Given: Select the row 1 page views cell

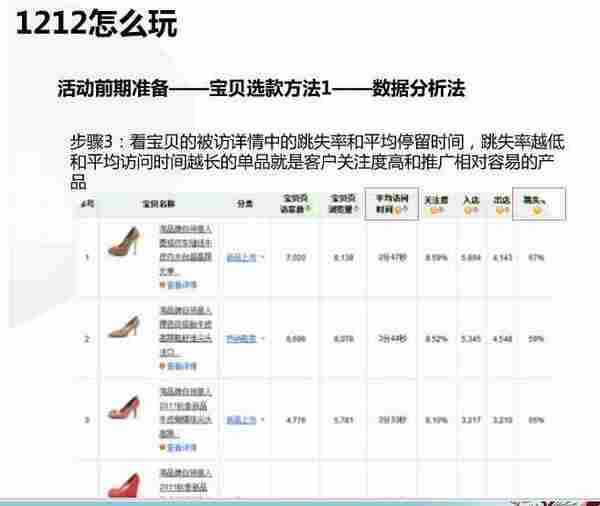Looking at the screenshot, I should click(x=343, y=258).
